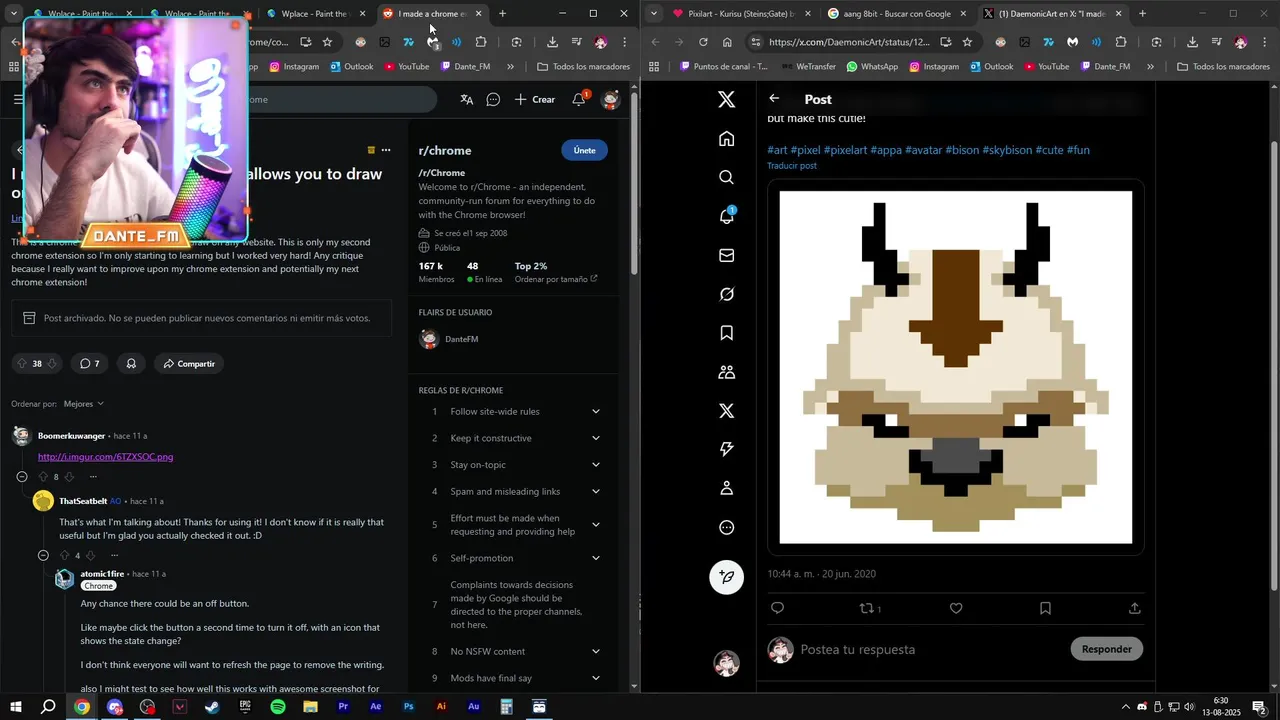The width and height of the screenshot is (1280, 720).
Task: Go to X Home in sidebar
Action: tap(727, 139)
